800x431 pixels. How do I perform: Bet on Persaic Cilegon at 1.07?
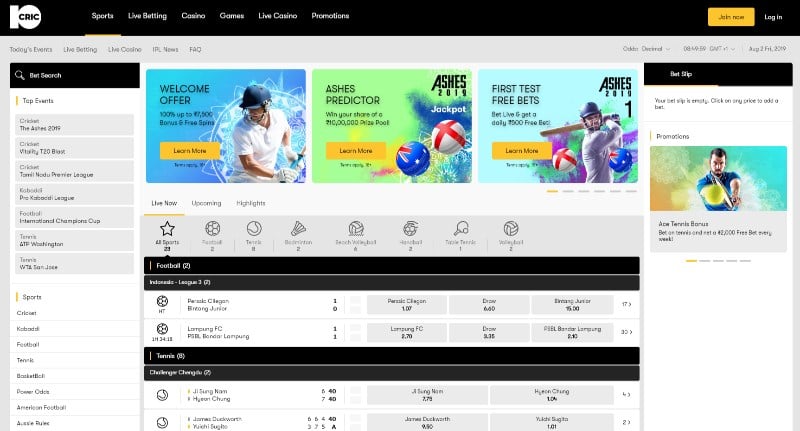pos(407,305)
